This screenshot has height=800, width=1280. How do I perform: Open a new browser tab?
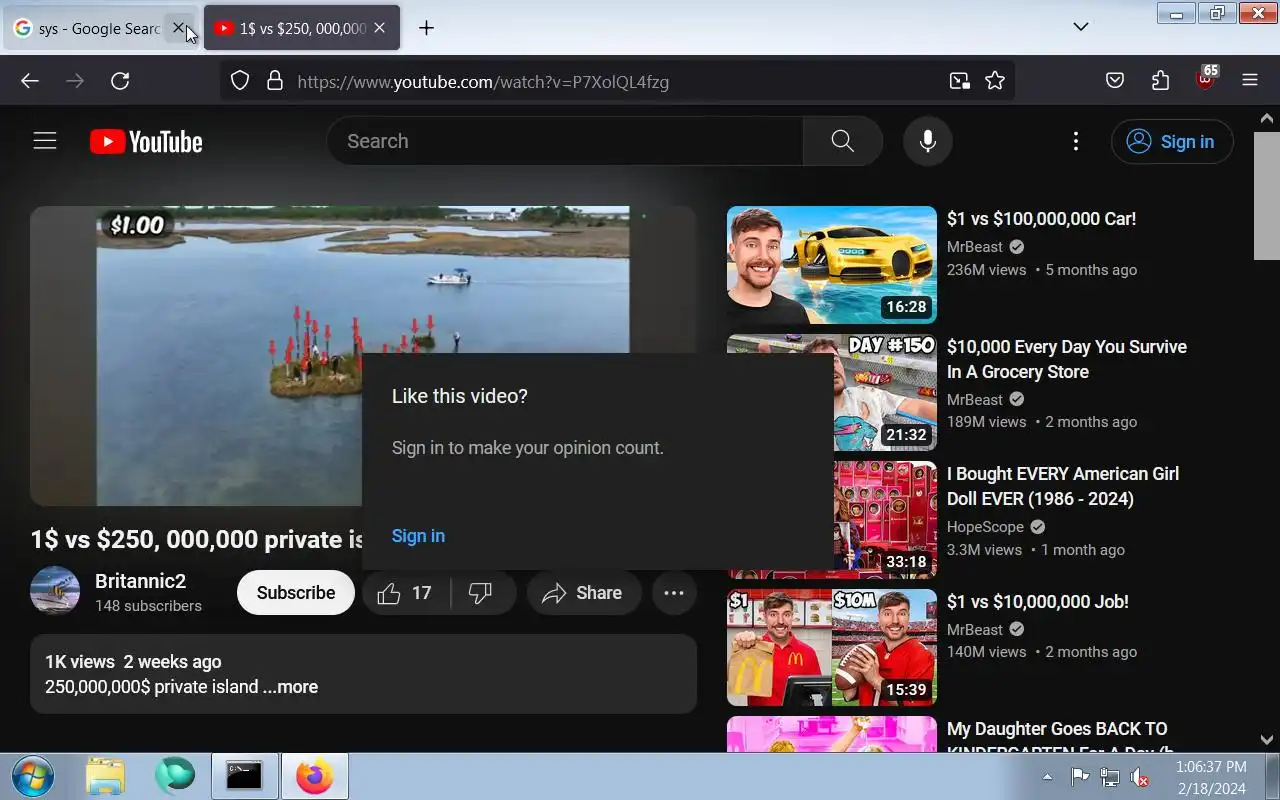426,28
